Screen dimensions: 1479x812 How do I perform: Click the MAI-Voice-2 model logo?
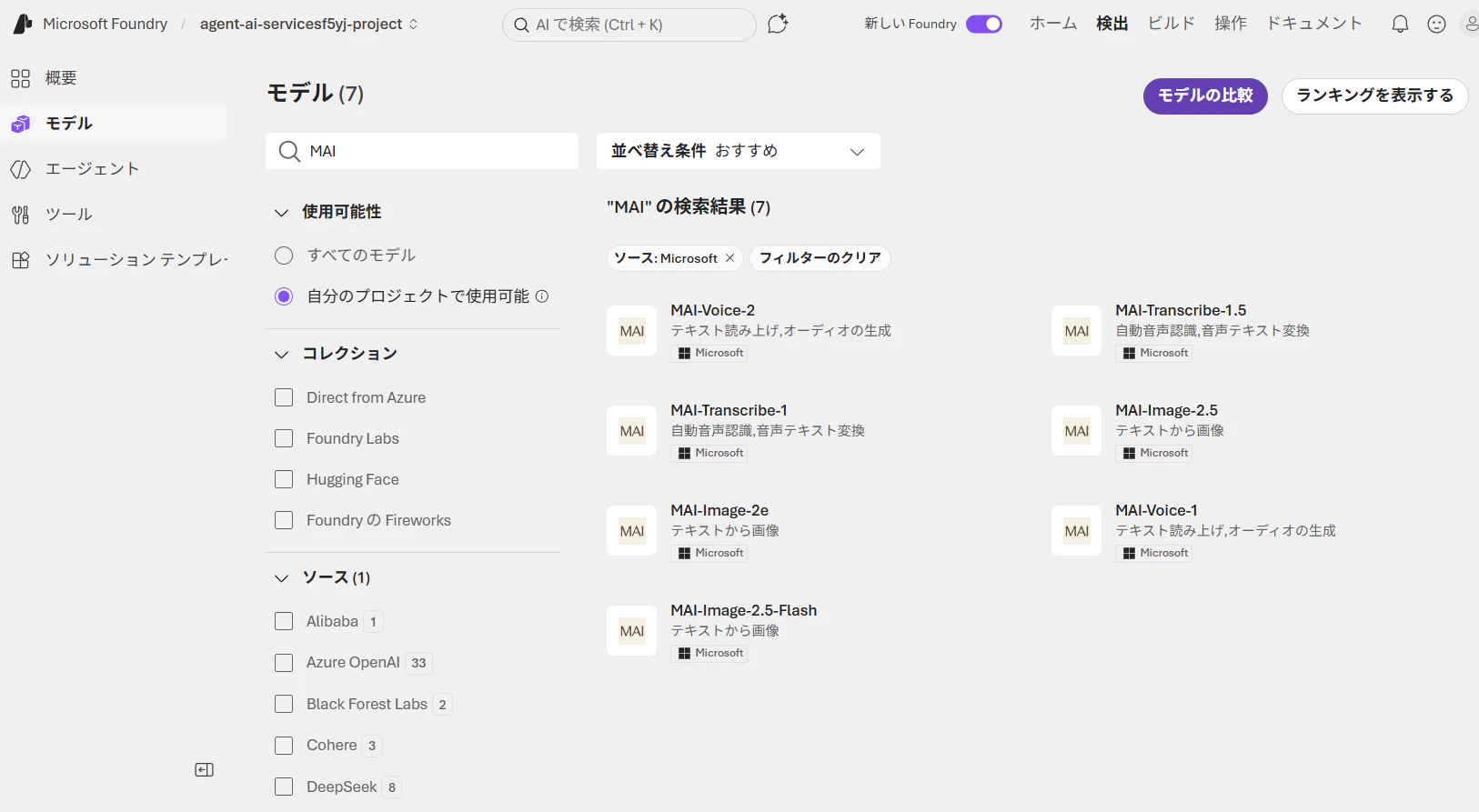[632, 331]
